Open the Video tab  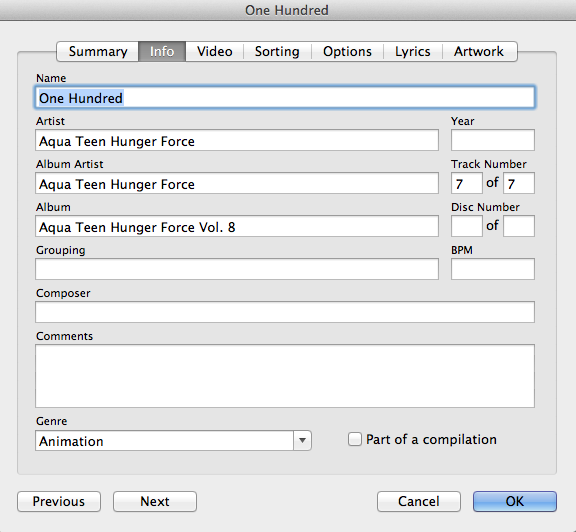pos(215,51)
